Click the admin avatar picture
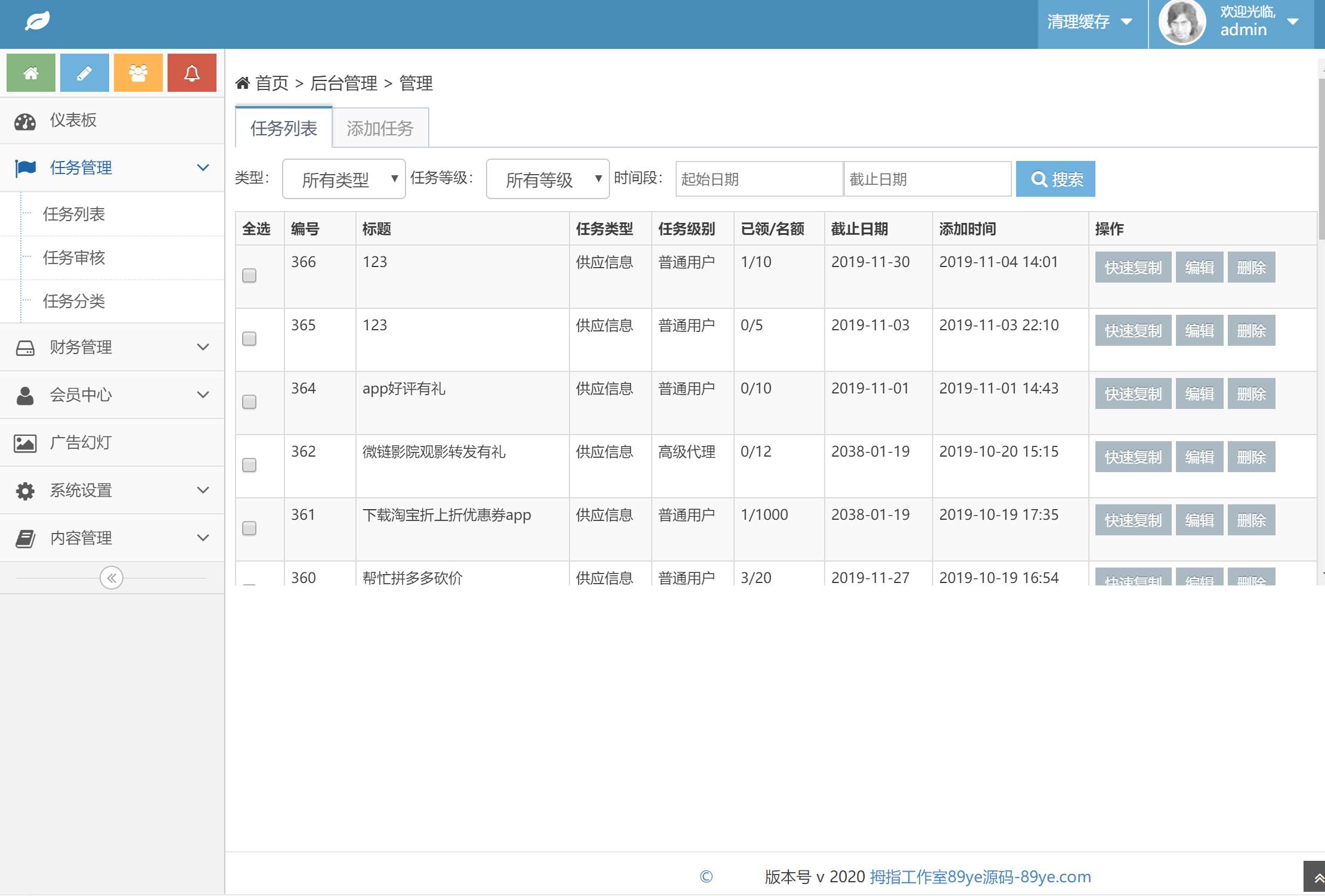This screenshot has height=896, width=1325. [x=1182, y=23]
